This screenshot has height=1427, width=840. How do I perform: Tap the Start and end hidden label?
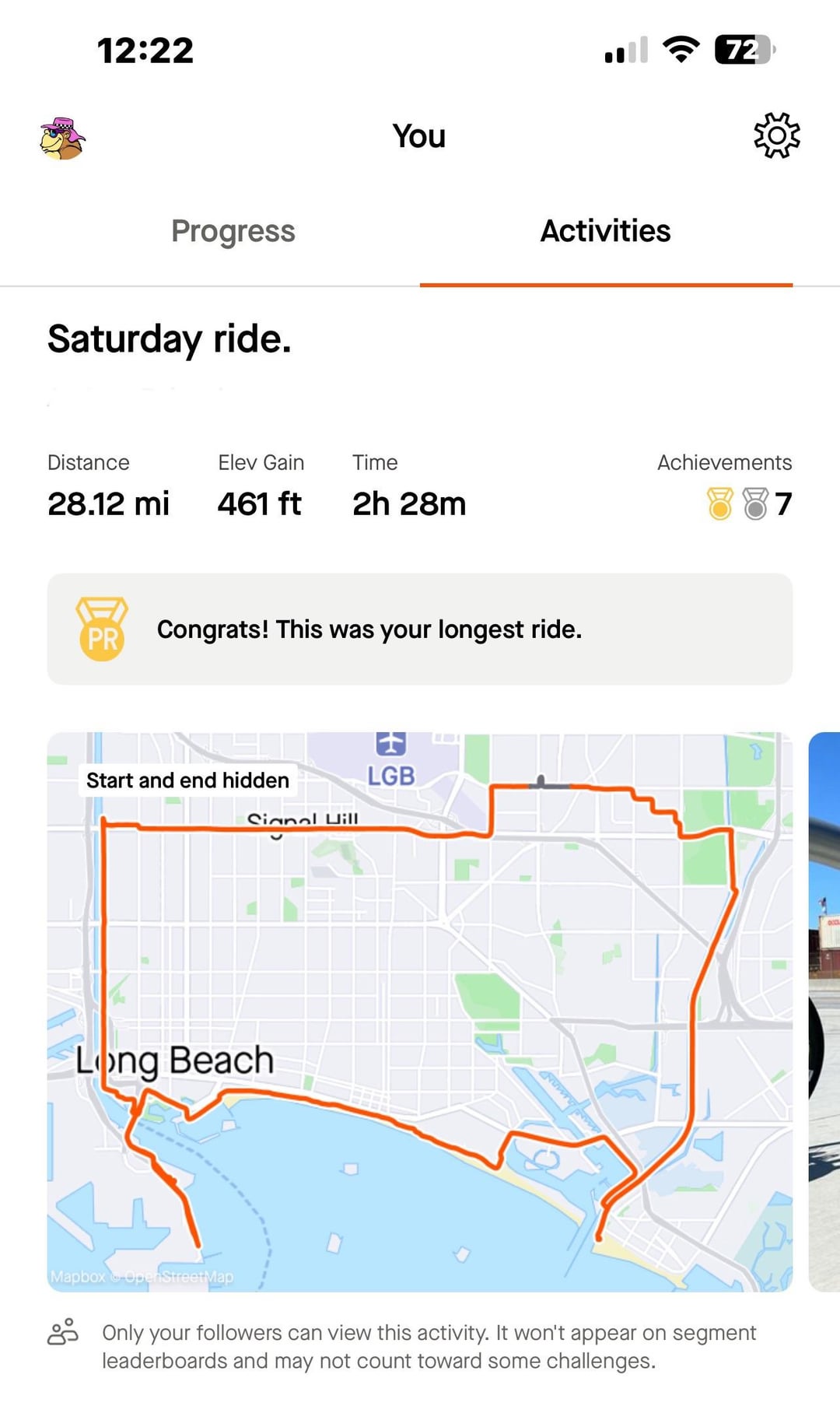187,780
